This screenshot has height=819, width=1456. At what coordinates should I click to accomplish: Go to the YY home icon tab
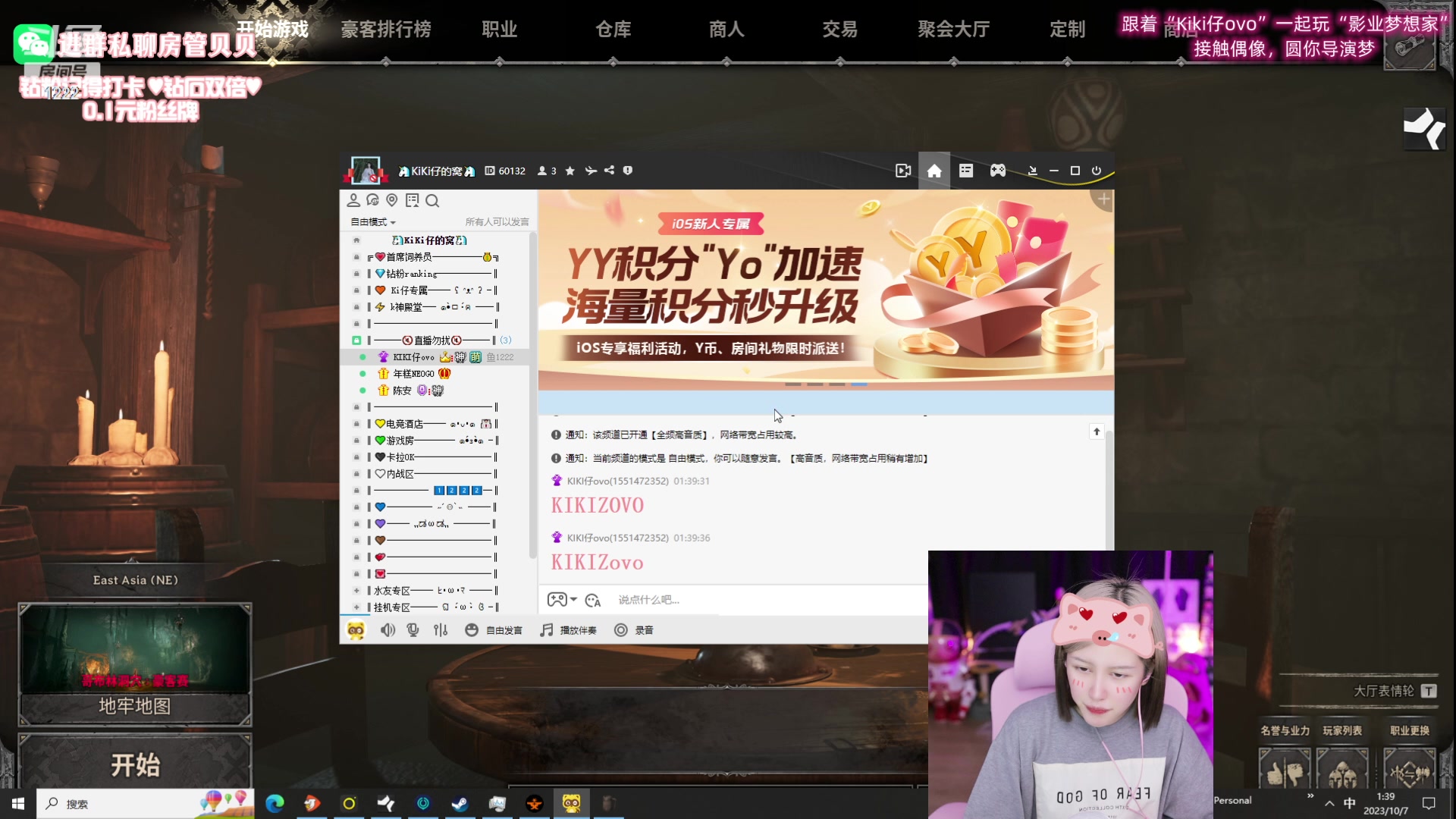click(x=934, y=171)
